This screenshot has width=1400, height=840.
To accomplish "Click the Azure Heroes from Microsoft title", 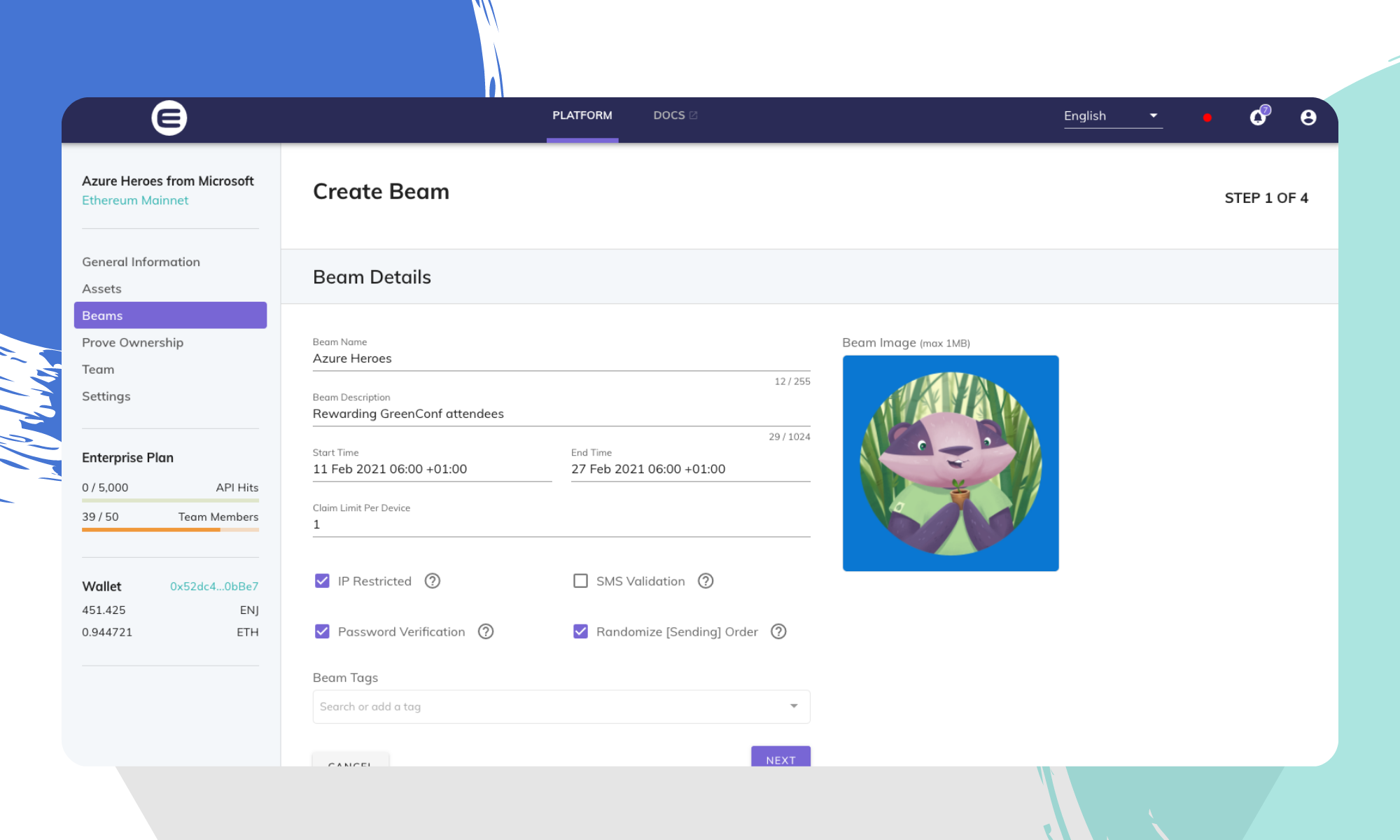I will (x=168, y=181).
